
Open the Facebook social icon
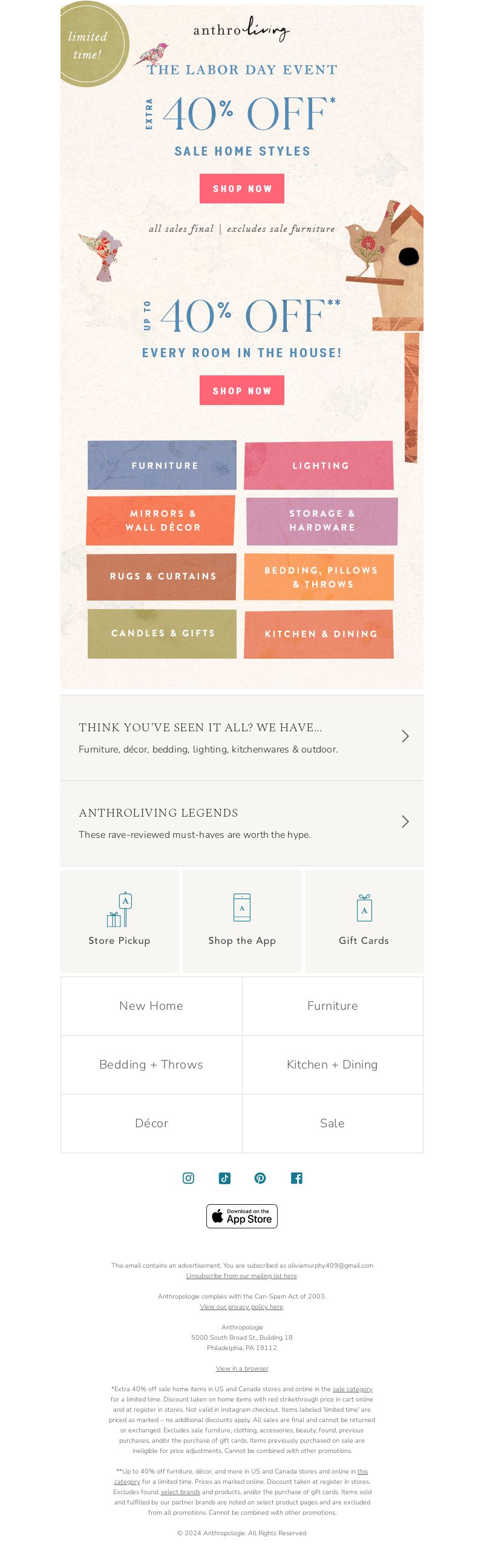(x=296, y=1178)
